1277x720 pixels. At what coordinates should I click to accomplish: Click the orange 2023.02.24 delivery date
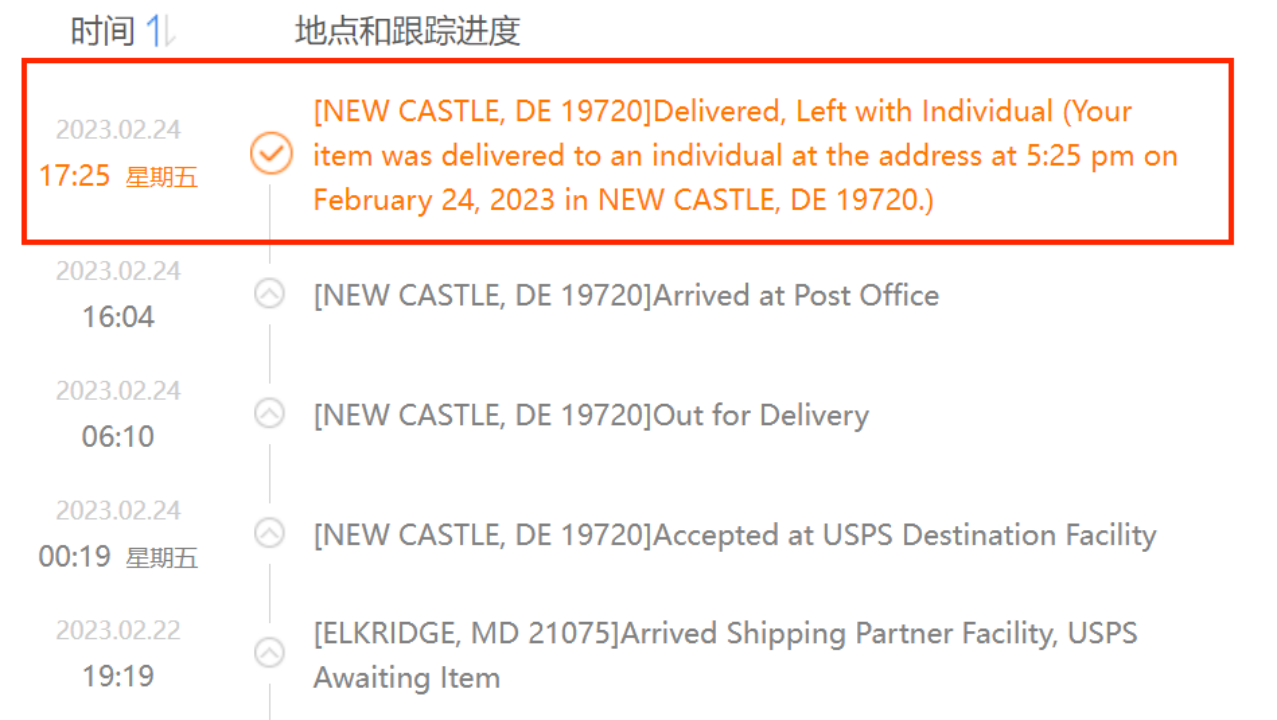pyautogui.click(x=118, y=130)
